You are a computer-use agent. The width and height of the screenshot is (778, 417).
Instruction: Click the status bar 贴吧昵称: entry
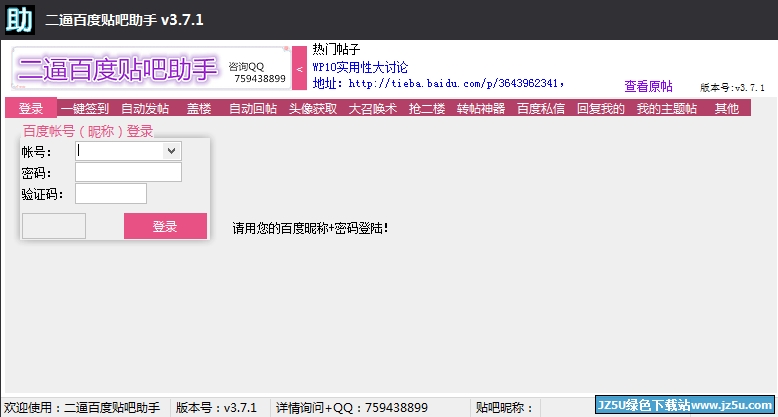pos(504,408)
